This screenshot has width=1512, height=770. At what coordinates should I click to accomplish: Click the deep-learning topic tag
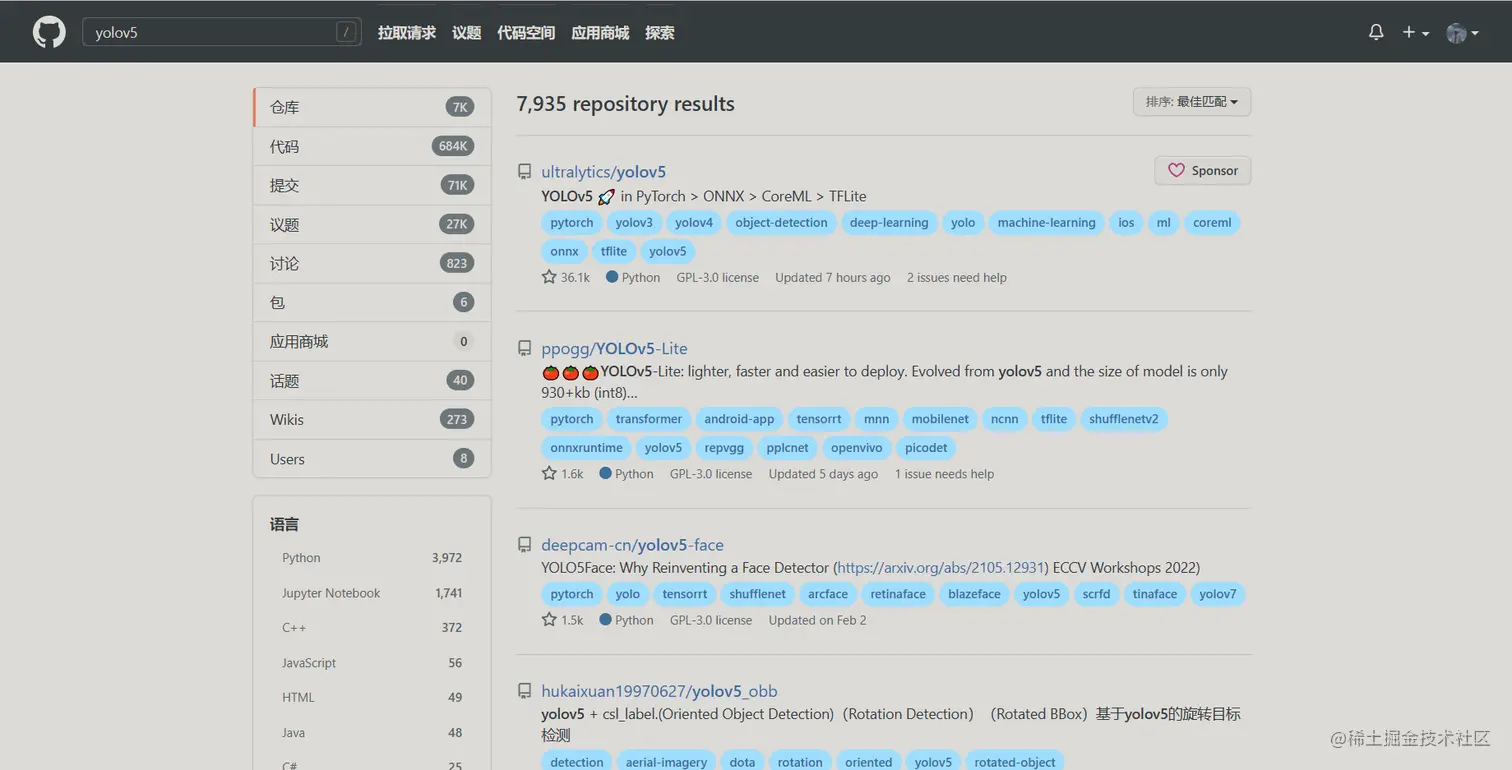click(889, 223)
